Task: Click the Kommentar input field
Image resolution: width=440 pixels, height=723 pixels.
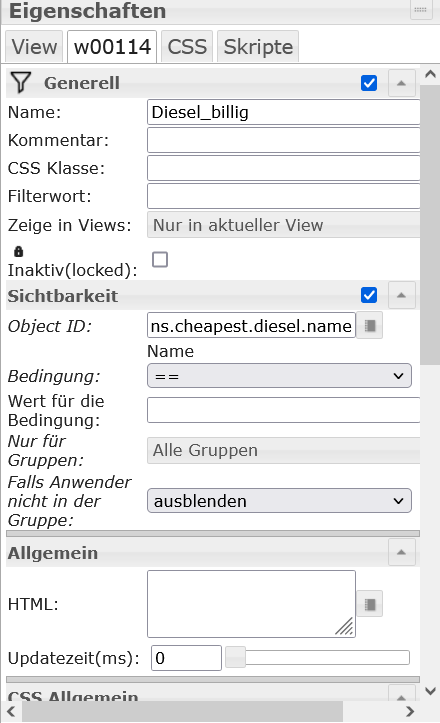Action: click(x=284, y=140)
